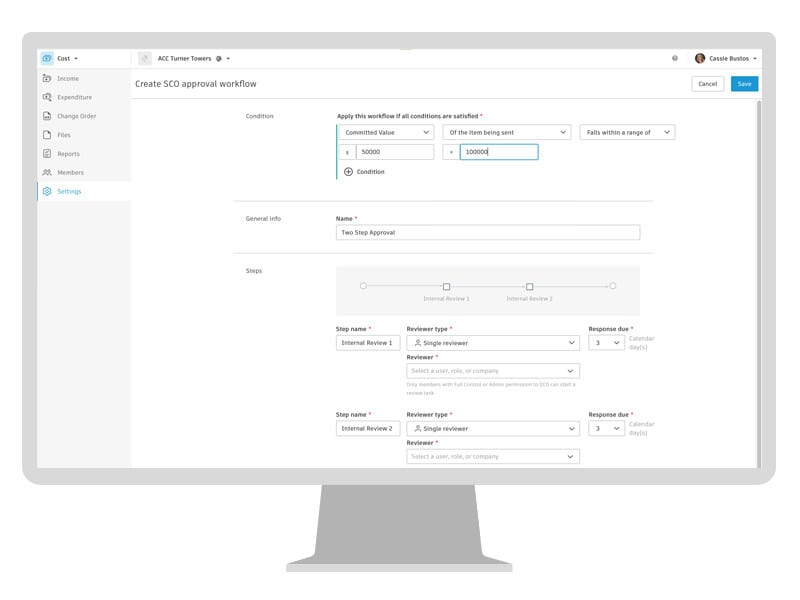Open the Files section
The image size is (800, 600).
[64, 135]
